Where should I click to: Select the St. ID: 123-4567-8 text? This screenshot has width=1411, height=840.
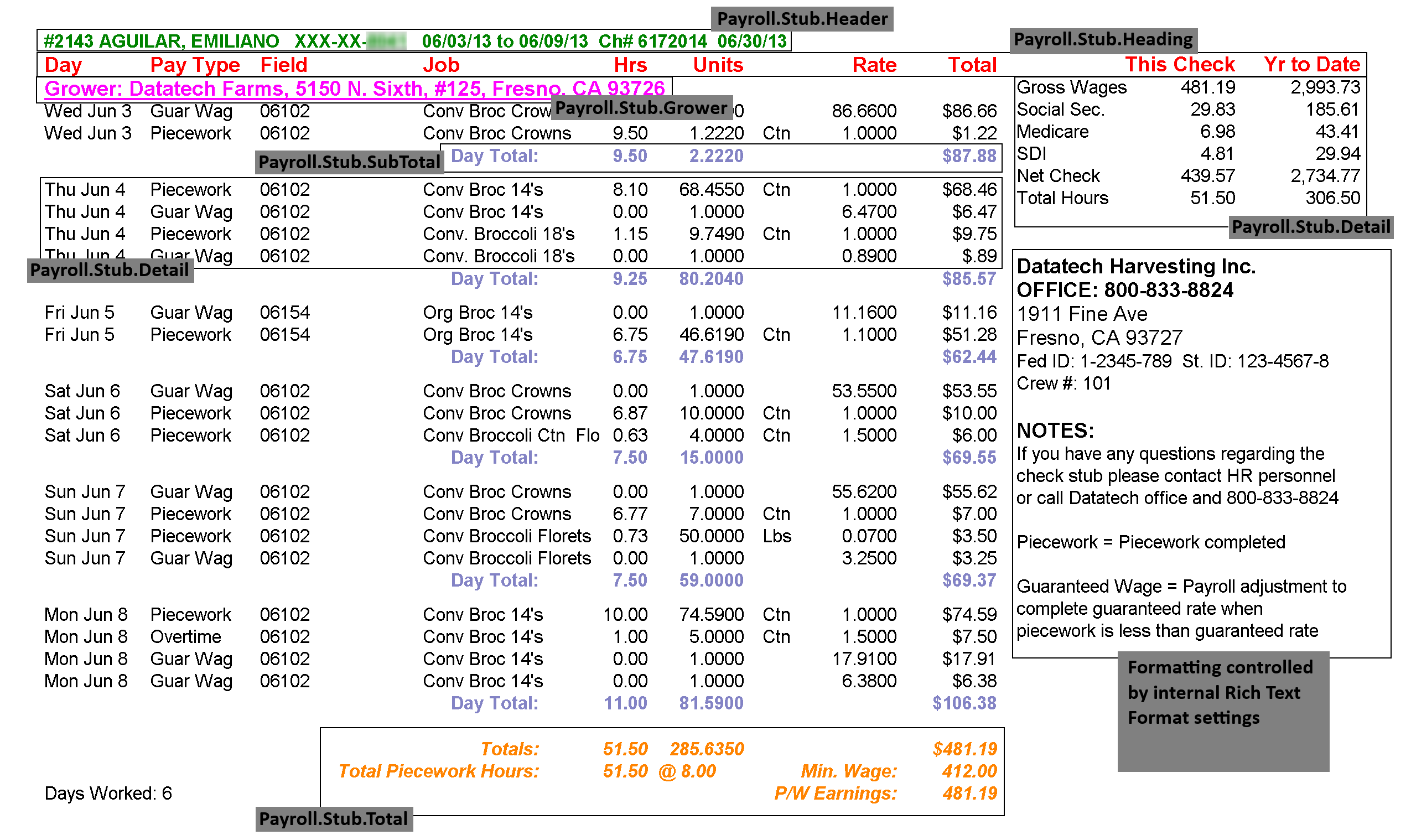point(1254,361)
